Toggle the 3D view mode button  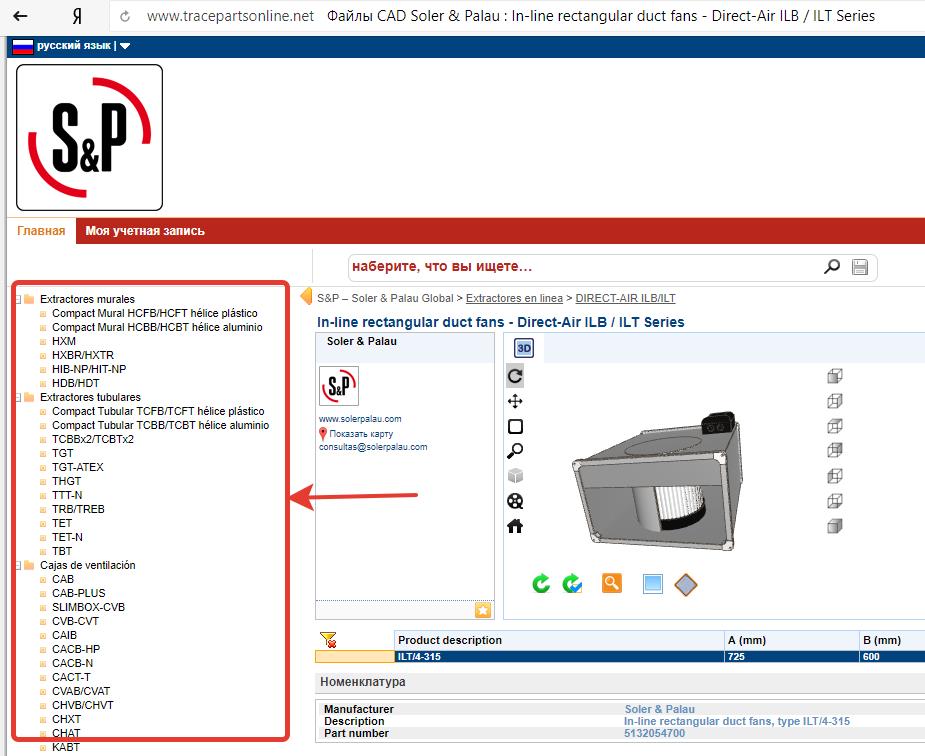coord(524,348)
